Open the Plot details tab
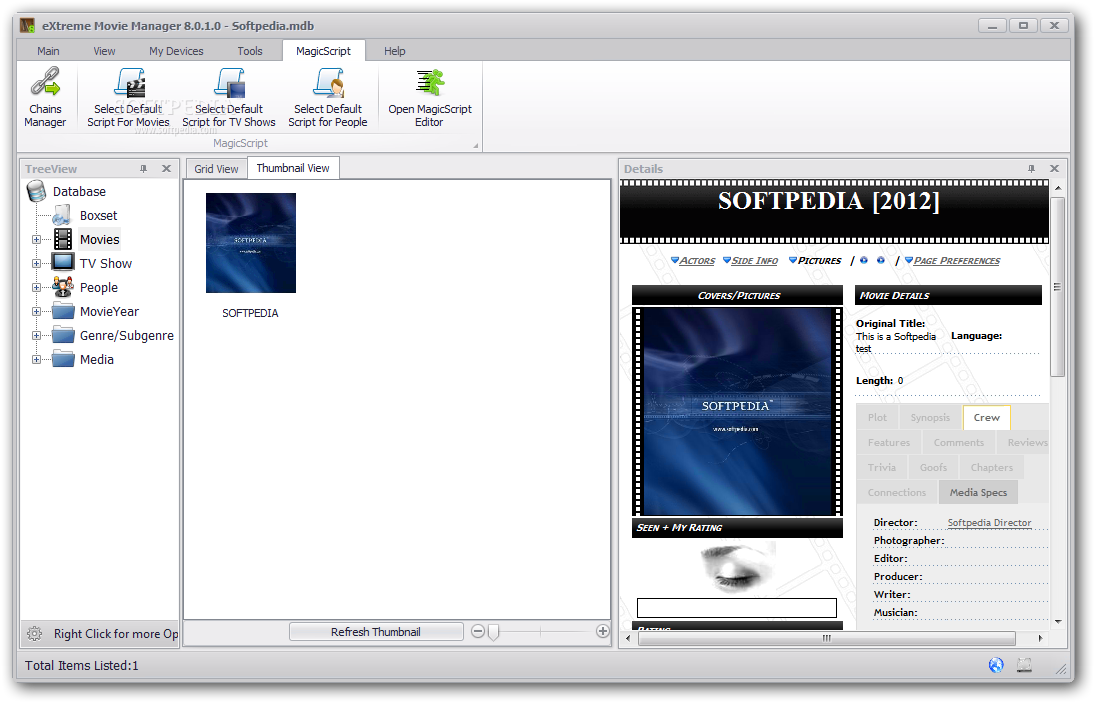The width and height of the screenshot is (1095, 703). [877, 417]
